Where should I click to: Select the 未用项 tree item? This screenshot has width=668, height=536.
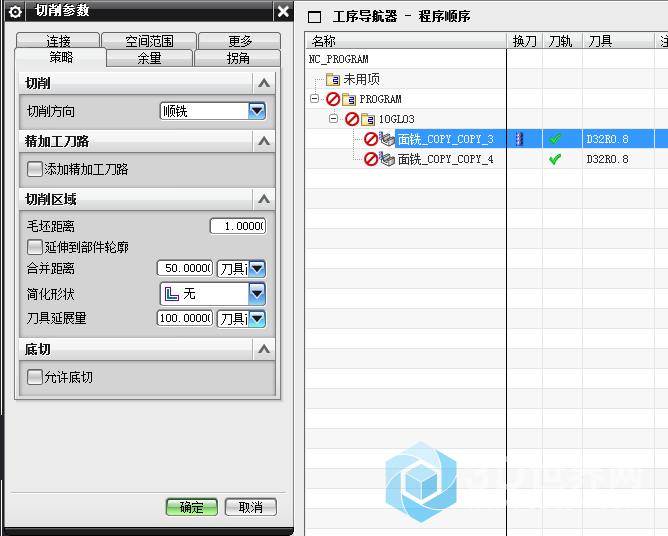361,79
